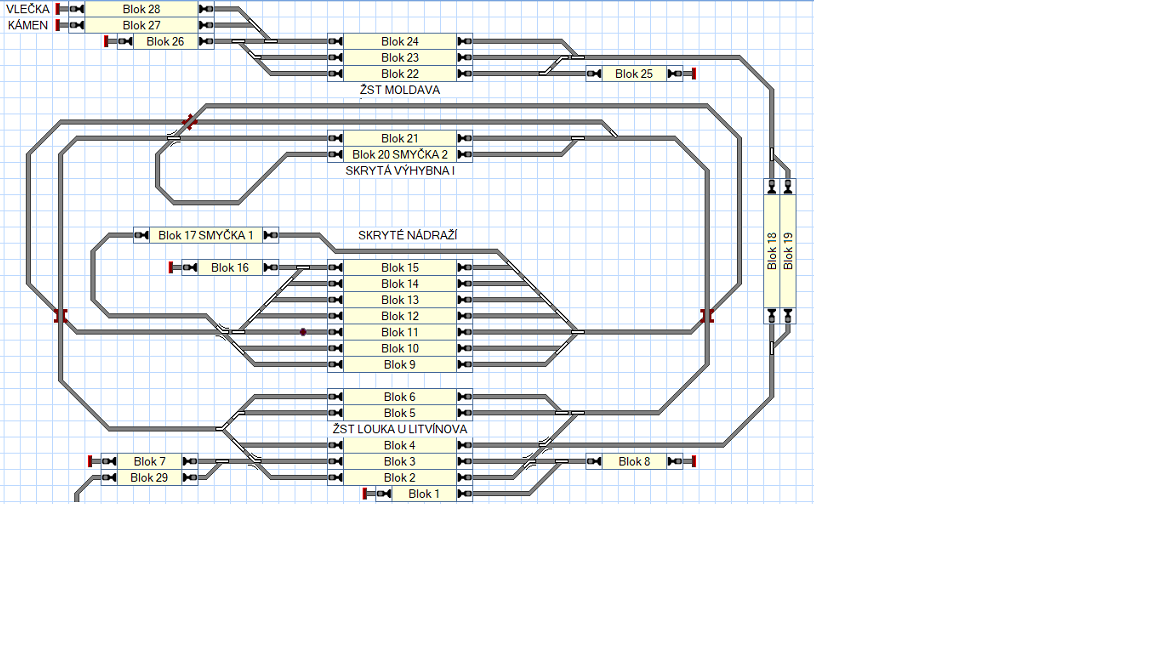Screen dimensions: 1162x653
Task: Click the Blok 5 block
Action: [x=400, y=413]
